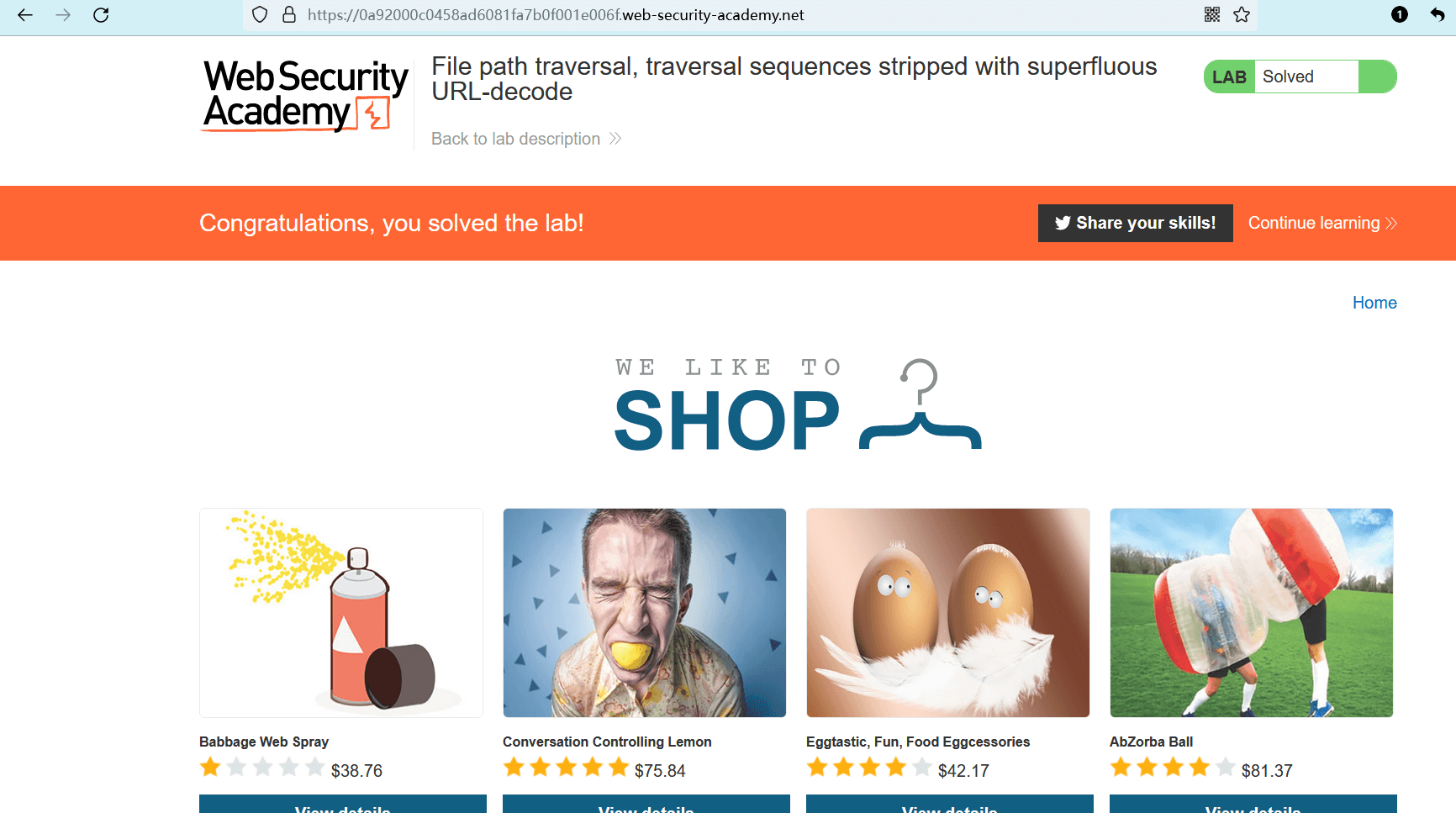
Task: Click the browser back arrow
Action: click(x=25, y=15)
